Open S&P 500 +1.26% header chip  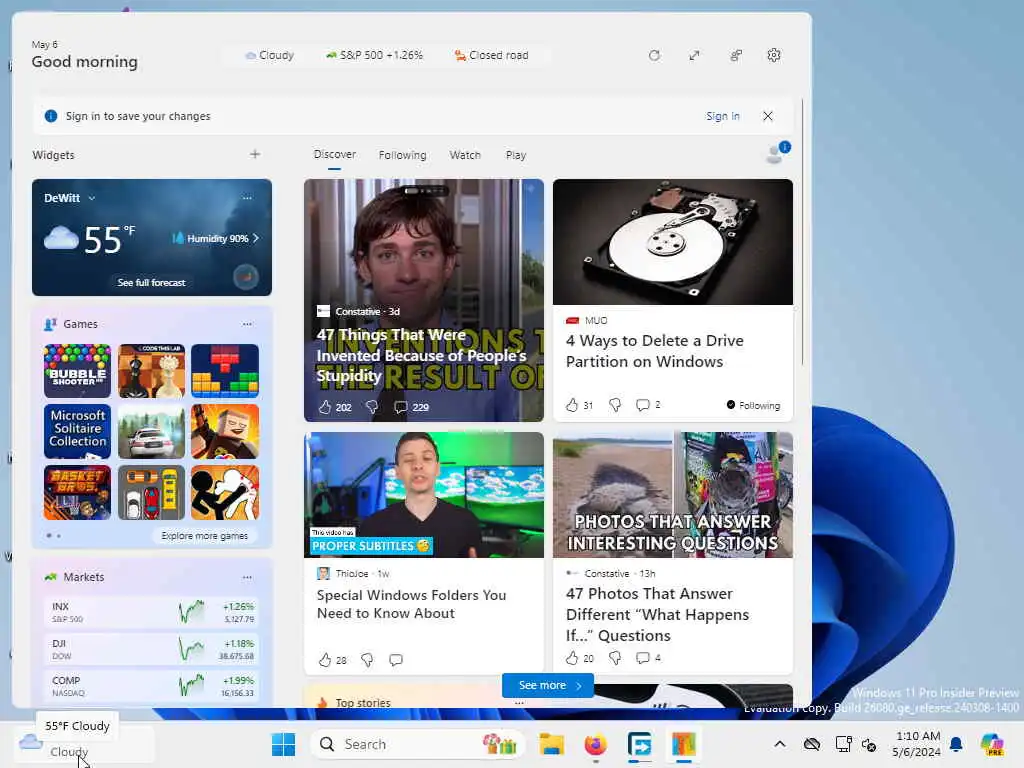(374, 56)
